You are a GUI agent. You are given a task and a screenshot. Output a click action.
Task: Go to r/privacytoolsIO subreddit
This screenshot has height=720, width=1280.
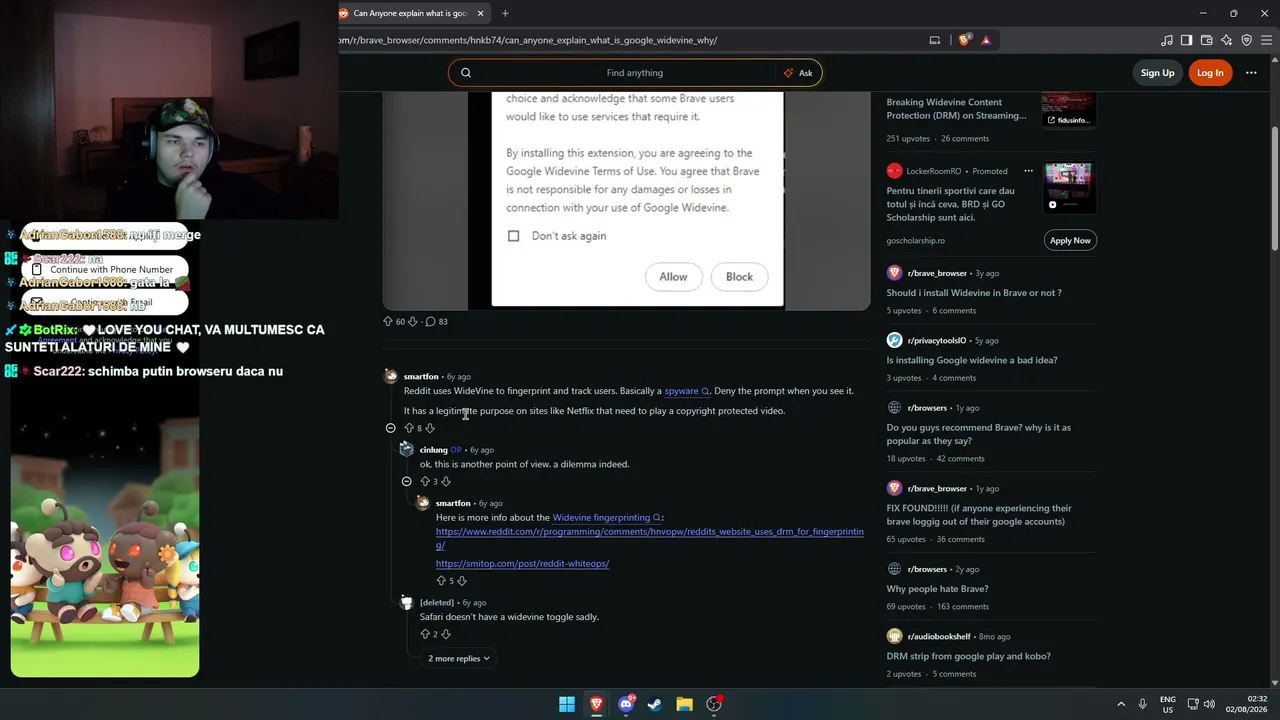(x=939, y=340)
